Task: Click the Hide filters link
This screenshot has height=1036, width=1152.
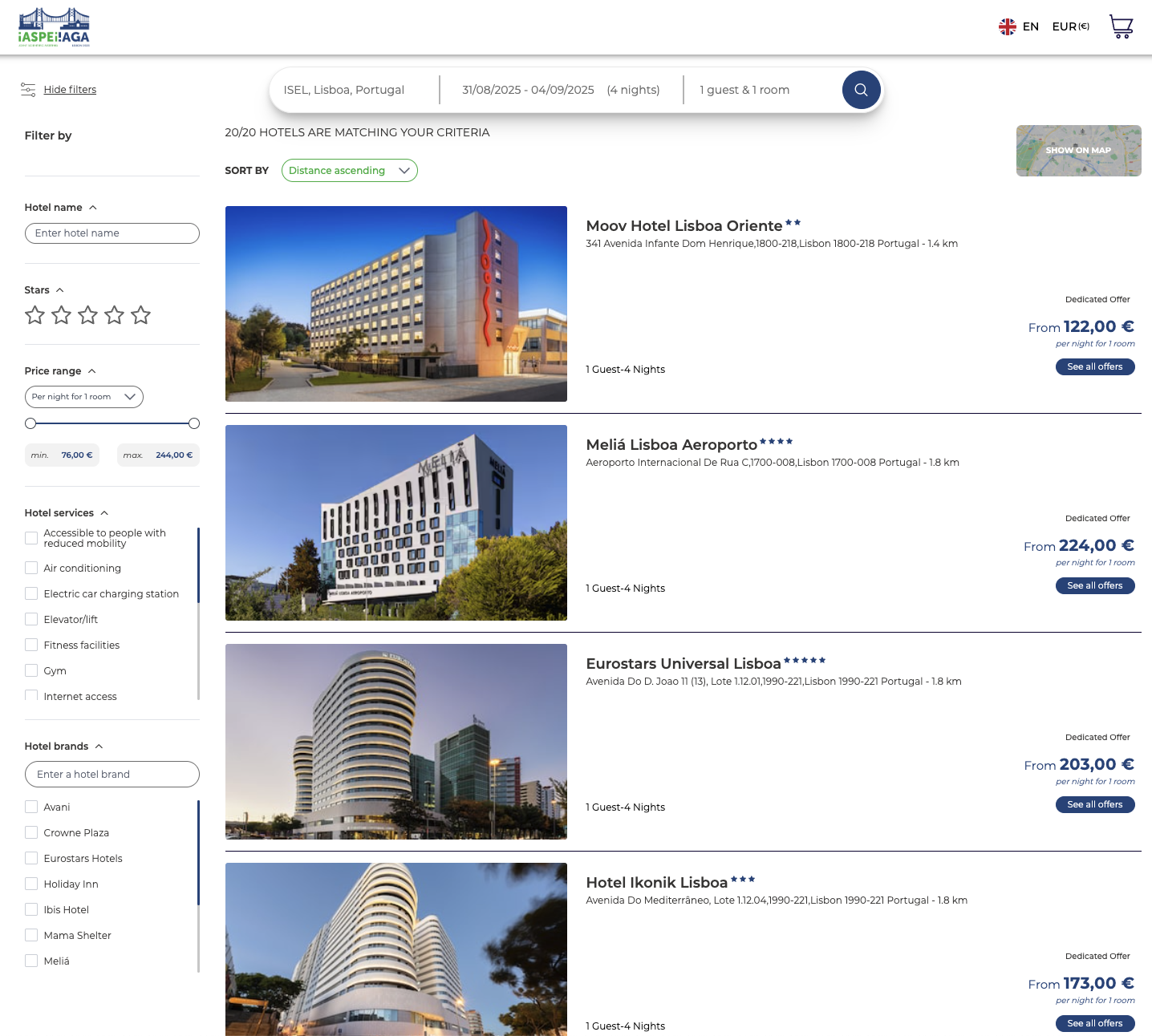Action: [70, 89]
